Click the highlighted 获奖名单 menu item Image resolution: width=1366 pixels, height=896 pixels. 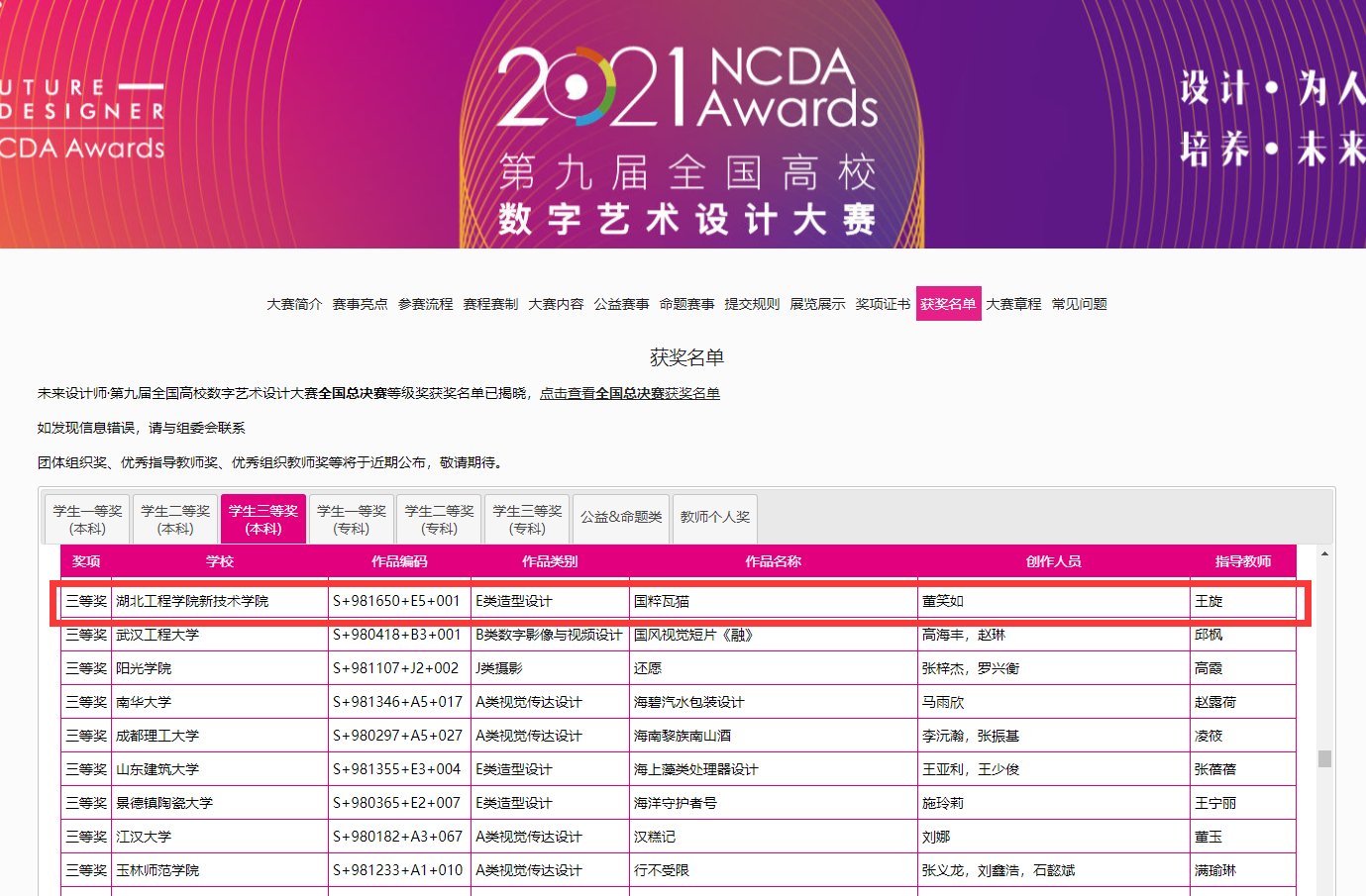948,304
